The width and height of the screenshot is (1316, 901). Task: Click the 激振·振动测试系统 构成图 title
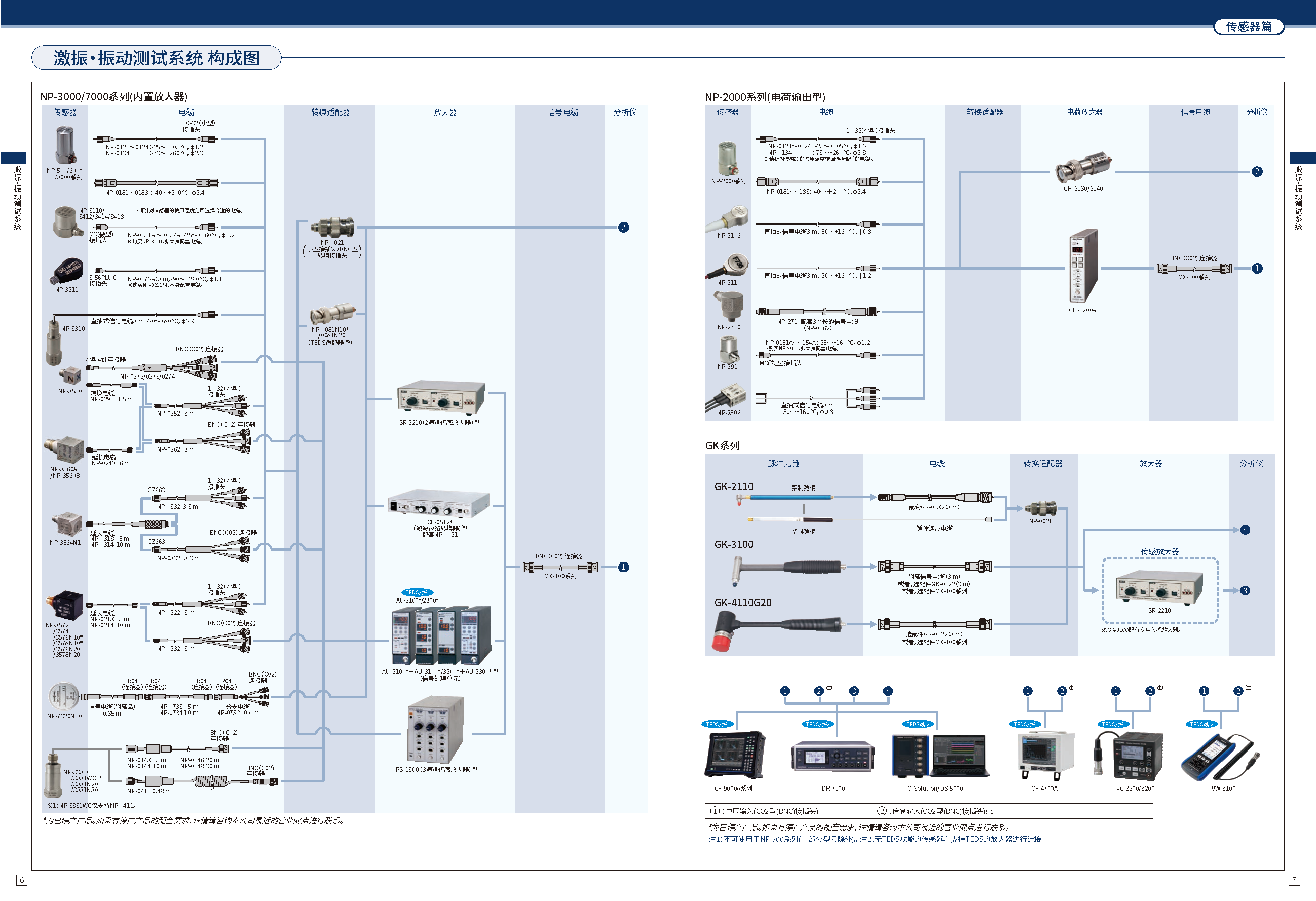[x=156, y=58]
